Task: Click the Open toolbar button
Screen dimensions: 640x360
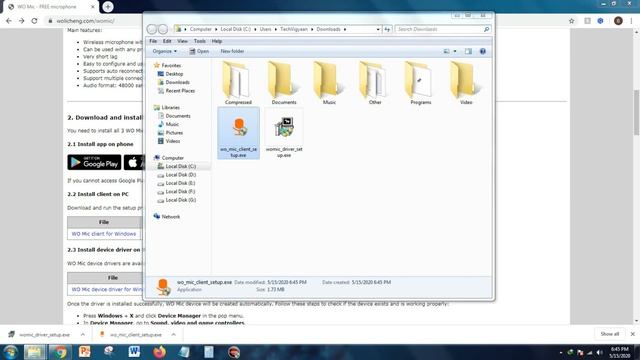Action: coord(199,51)
